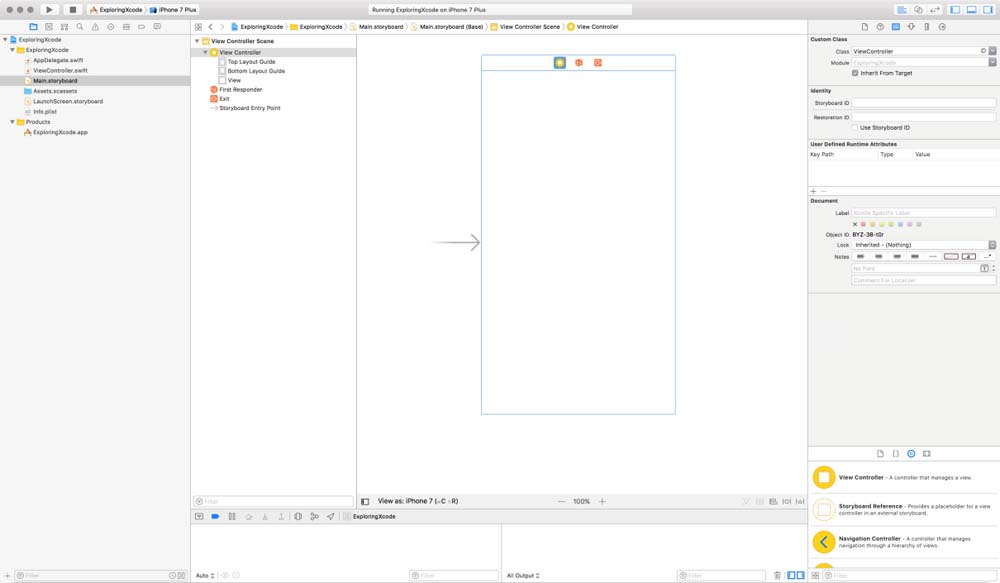This screenshot has width=1000, height=583.
Task: Select Top Layout Guide in outline
Action: pyautogui.click(x=251, y=62)
